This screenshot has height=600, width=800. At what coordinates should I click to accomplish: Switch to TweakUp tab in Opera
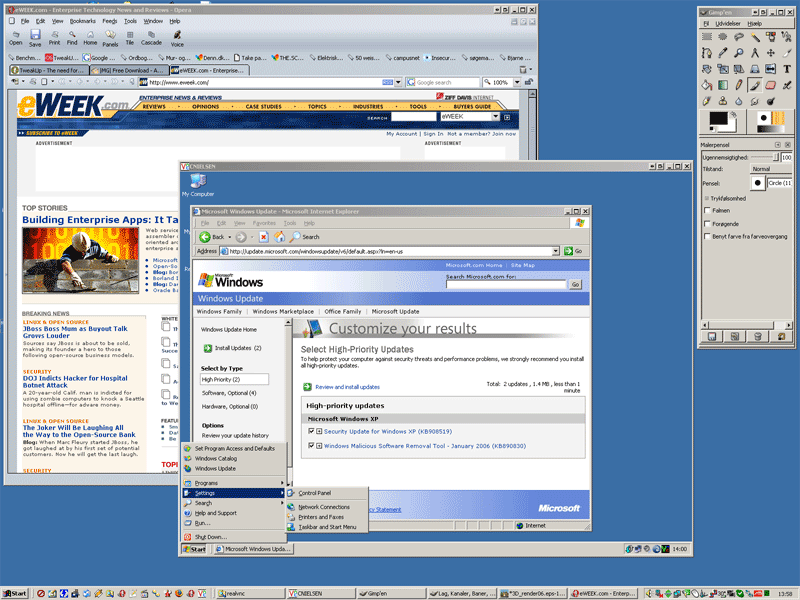click(x=49, y=70)
